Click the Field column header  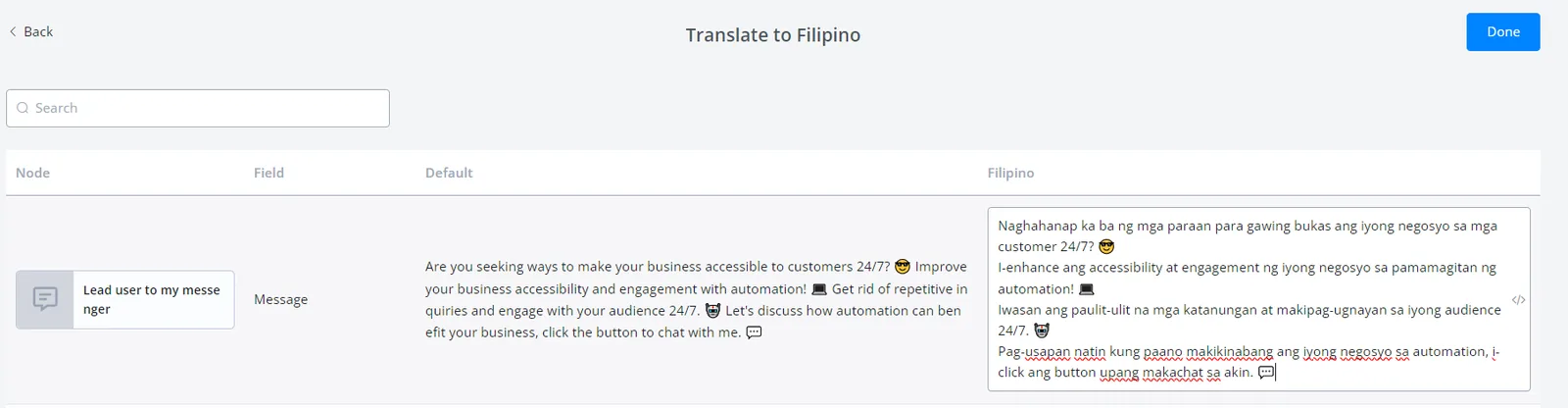269,173
